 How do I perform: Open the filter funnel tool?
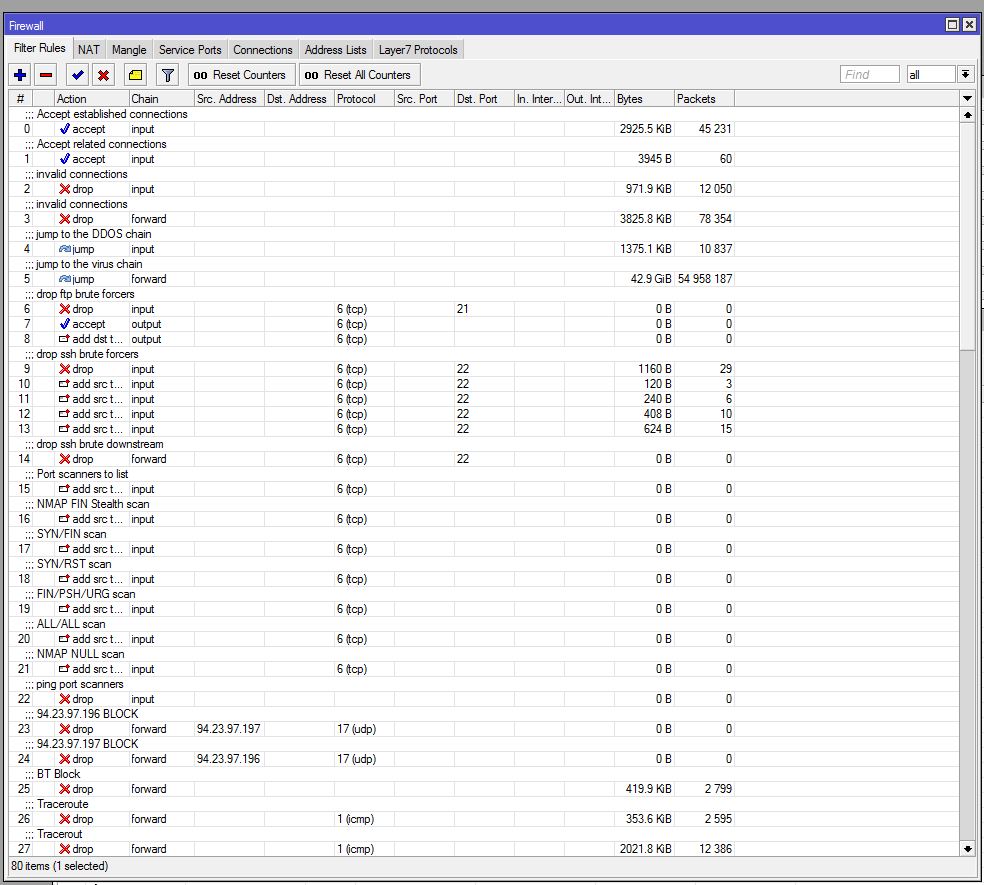(168, 75)
